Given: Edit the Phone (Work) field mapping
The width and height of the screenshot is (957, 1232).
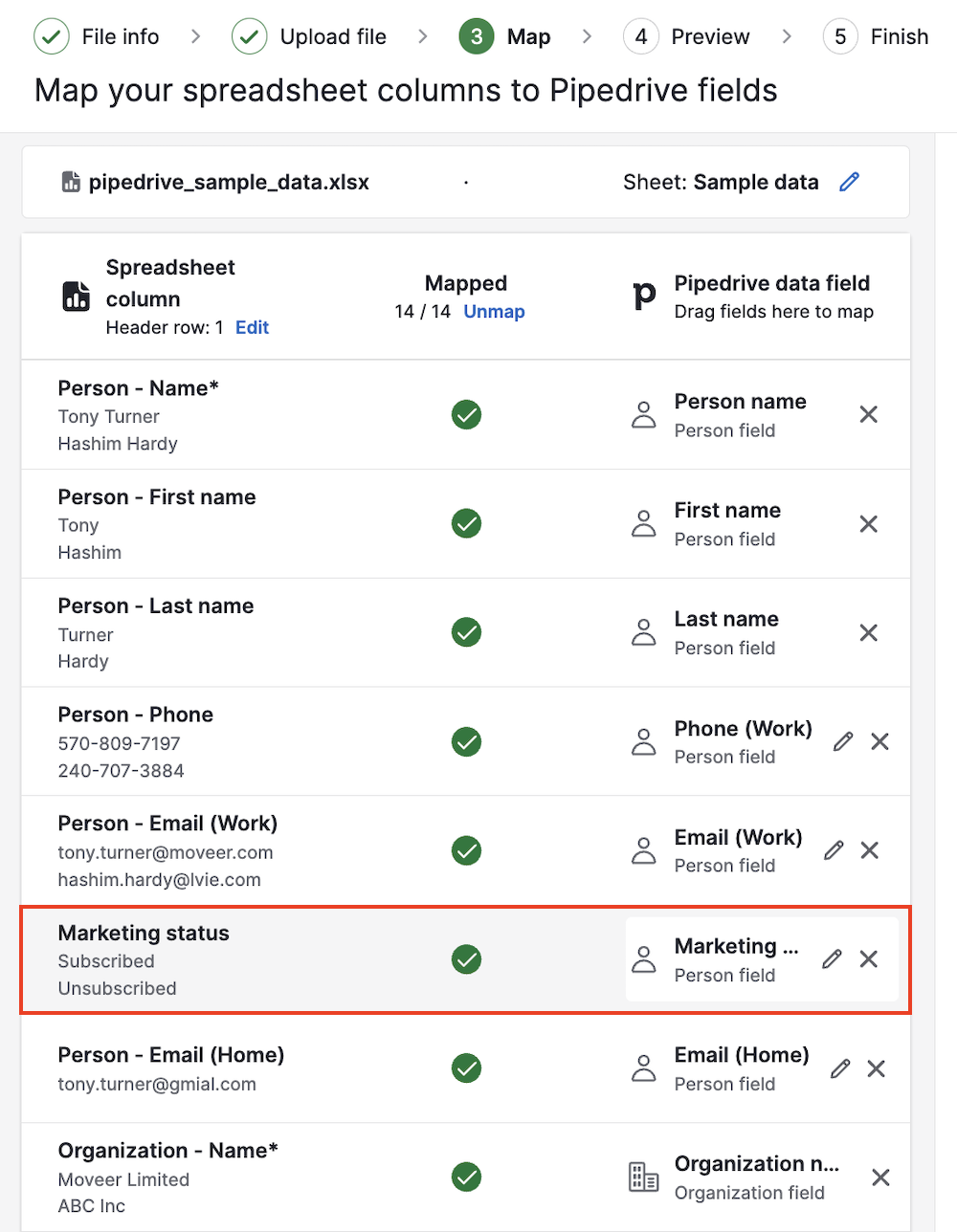Looking at the screenshot, I should coord(843,742).
